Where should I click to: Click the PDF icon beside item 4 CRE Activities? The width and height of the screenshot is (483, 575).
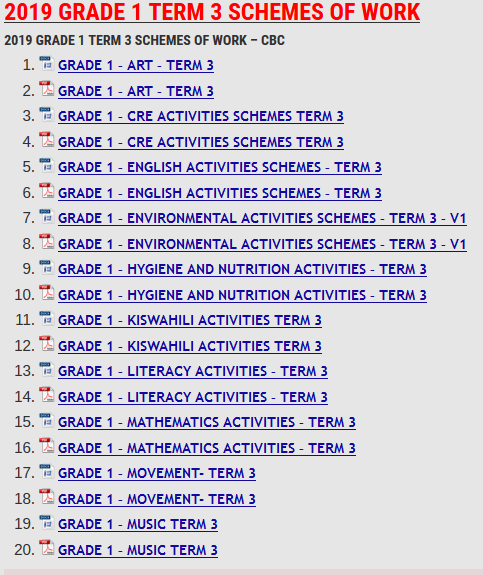pos(47,140)
